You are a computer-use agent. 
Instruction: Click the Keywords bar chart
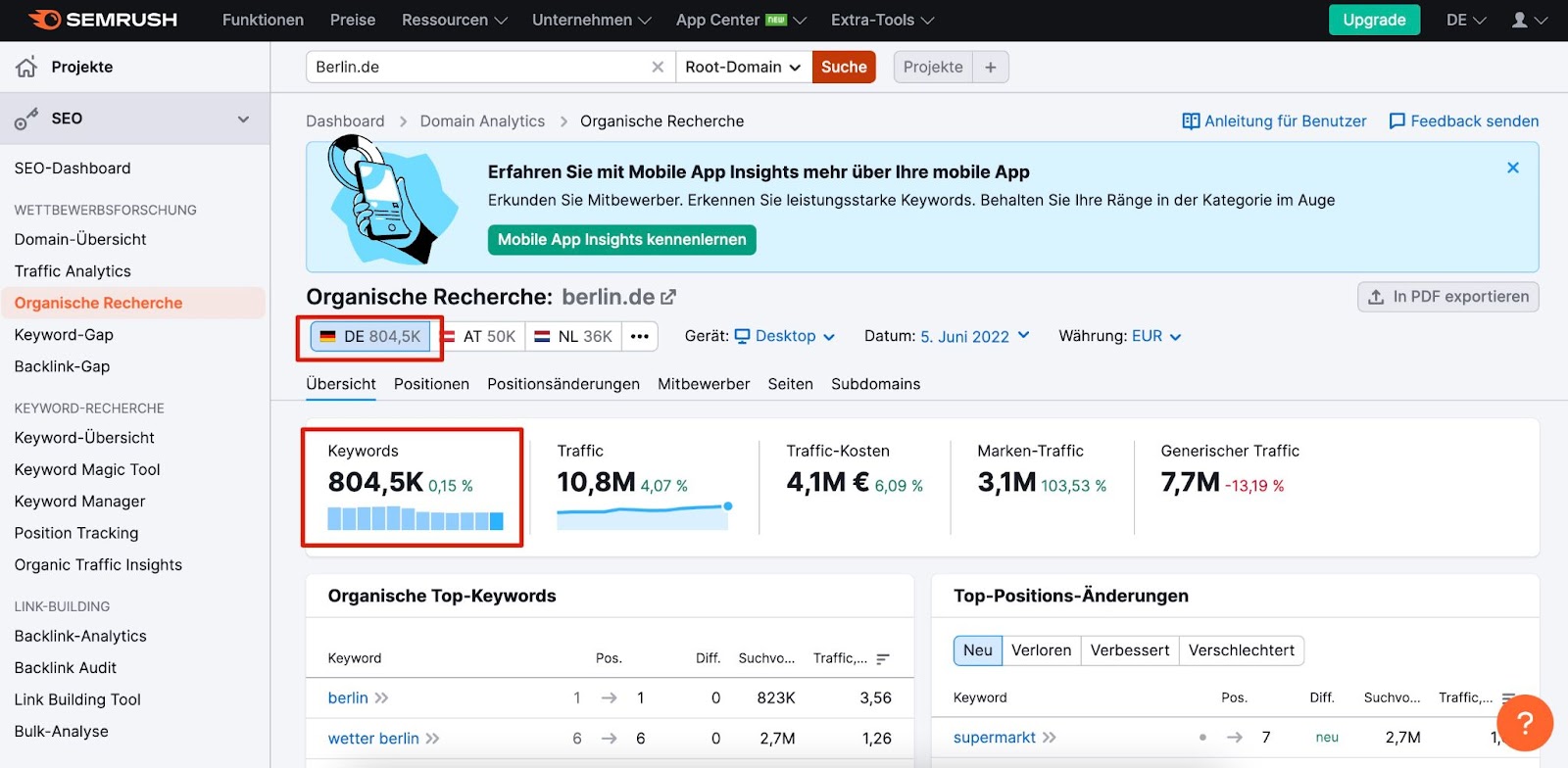416,518
